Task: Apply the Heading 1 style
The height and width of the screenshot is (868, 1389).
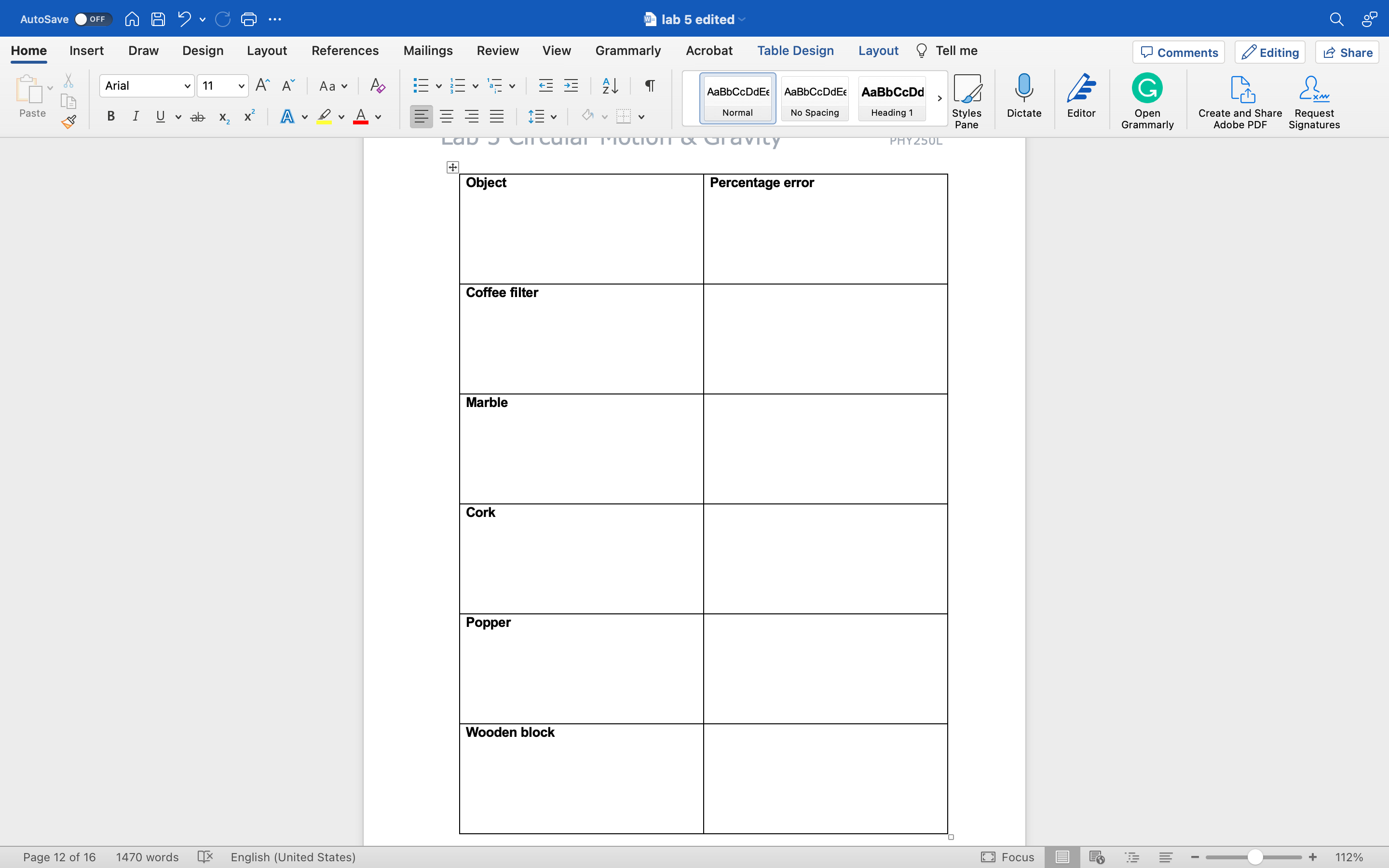Action: 891,97
